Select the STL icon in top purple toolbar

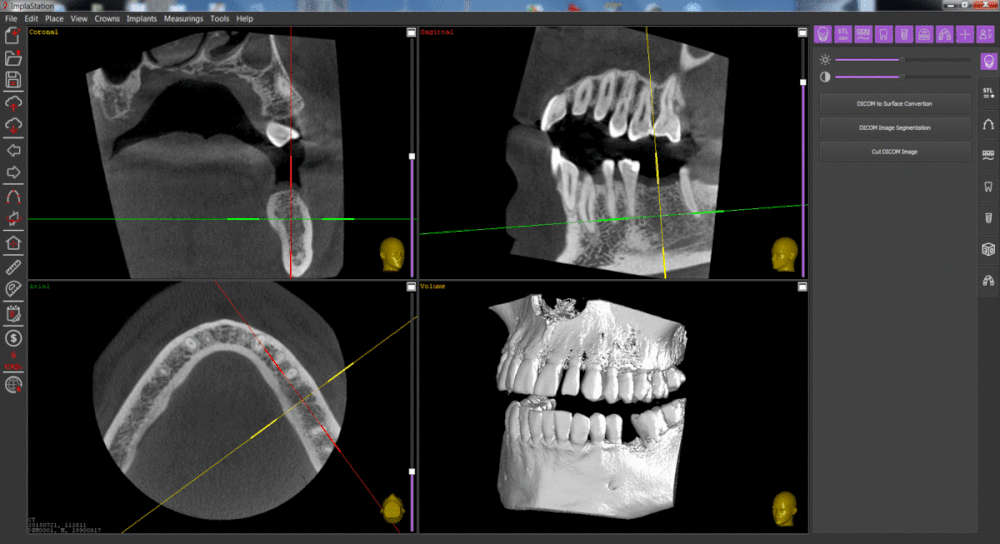[843, 34]
